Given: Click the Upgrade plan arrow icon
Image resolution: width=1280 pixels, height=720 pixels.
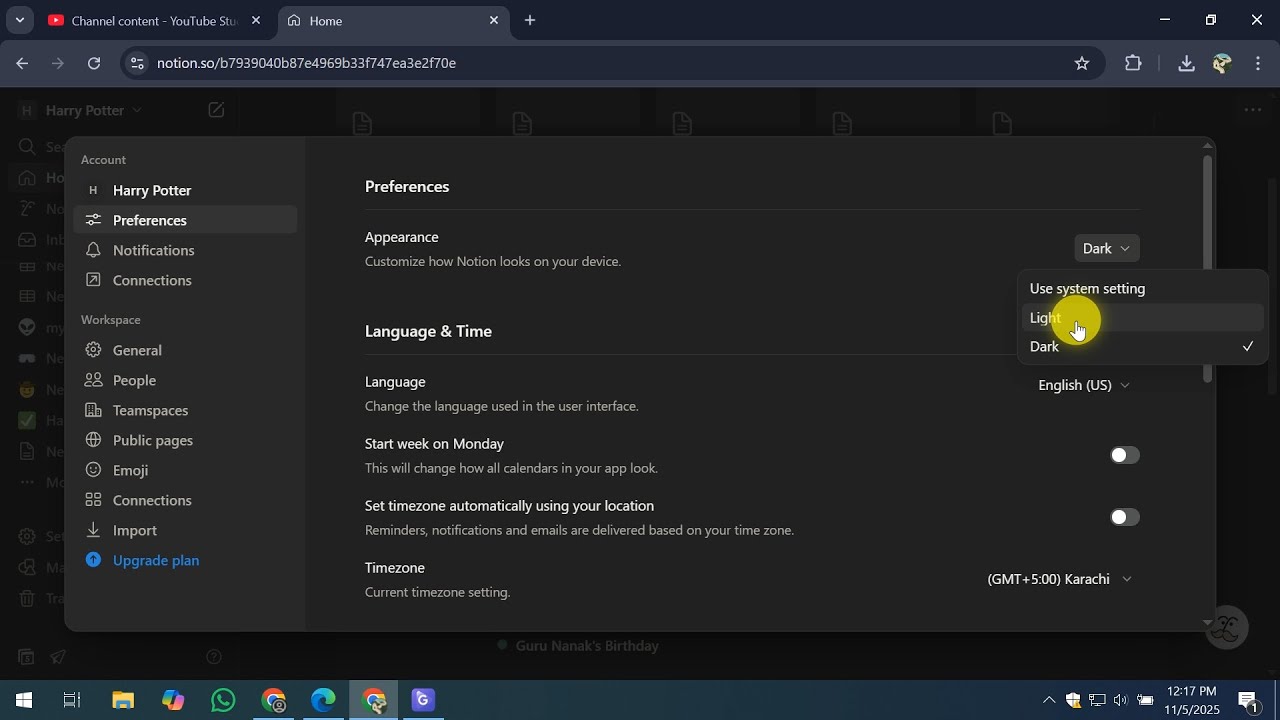Looking at the screenshot, I should [x=93, y=560].
